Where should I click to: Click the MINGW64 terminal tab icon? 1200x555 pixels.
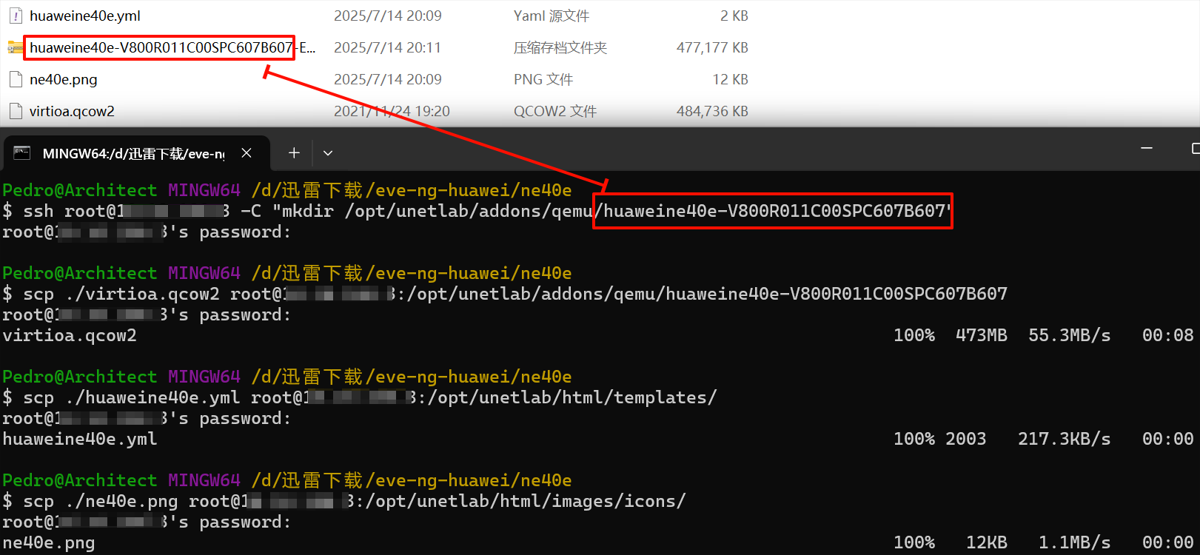(21, 153)
